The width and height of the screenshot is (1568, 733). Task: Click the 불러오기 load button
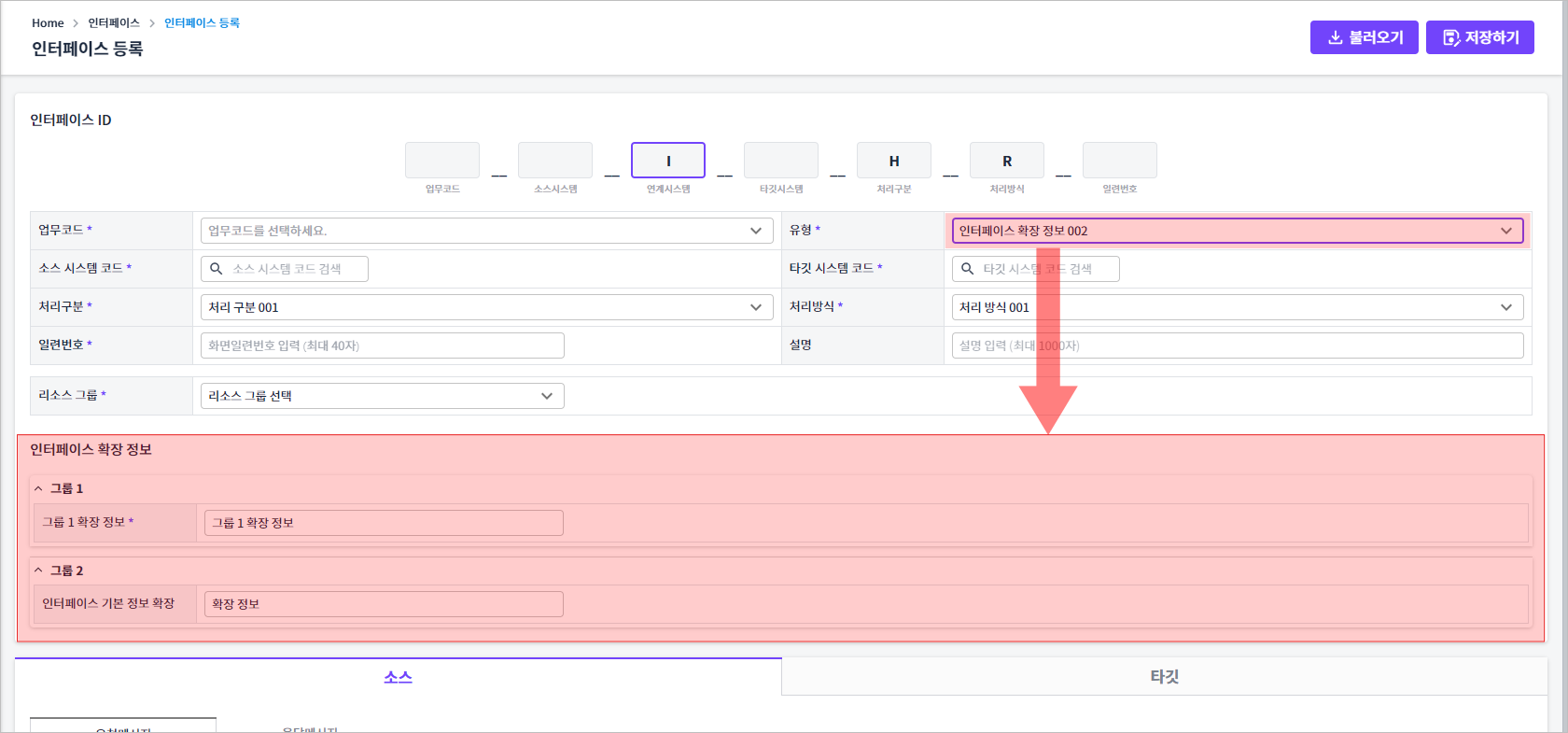click(1364, 37)
